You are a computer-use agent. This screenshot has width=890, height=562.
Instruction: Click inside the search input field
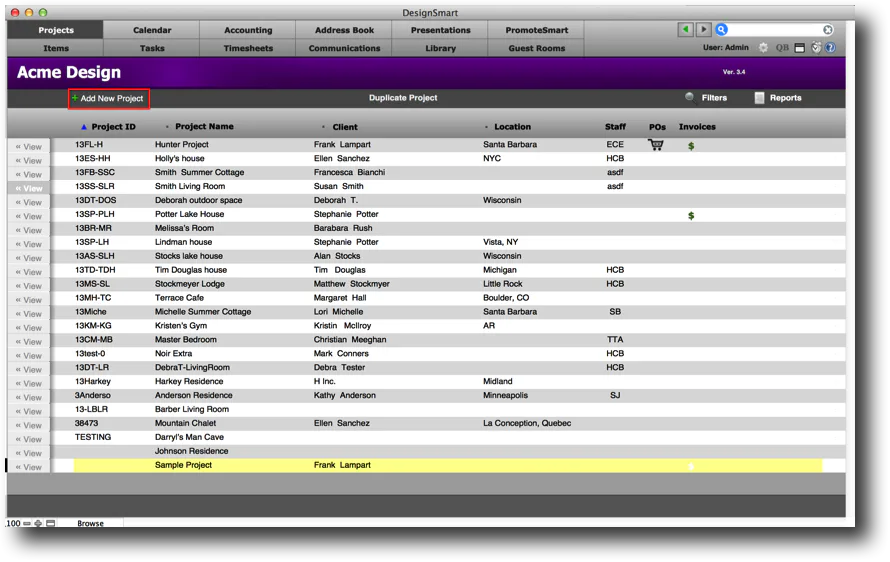(775, 30)
